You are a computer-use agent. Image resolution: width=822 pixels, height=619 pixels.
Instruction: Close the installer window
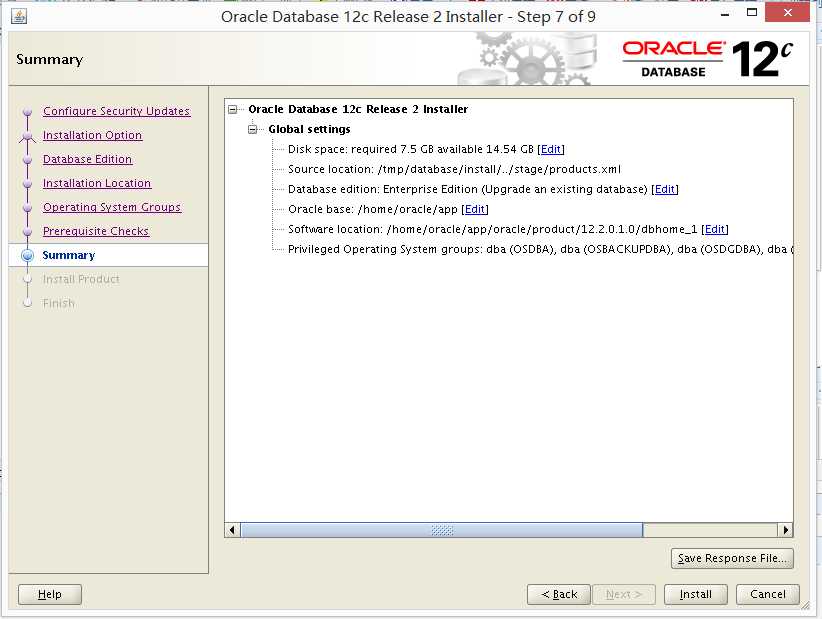[787, 12]
